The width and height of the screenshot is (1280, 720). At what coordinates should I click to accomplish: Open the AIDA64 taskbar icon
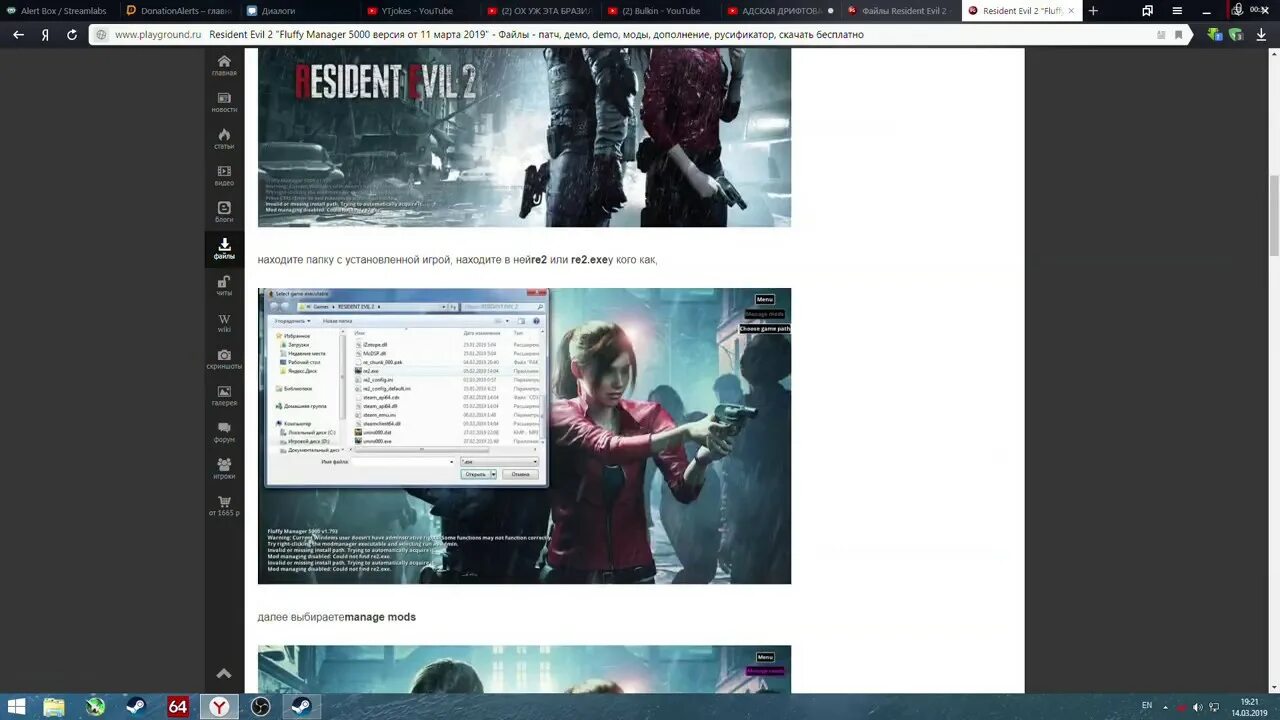[x=178, y=706]
